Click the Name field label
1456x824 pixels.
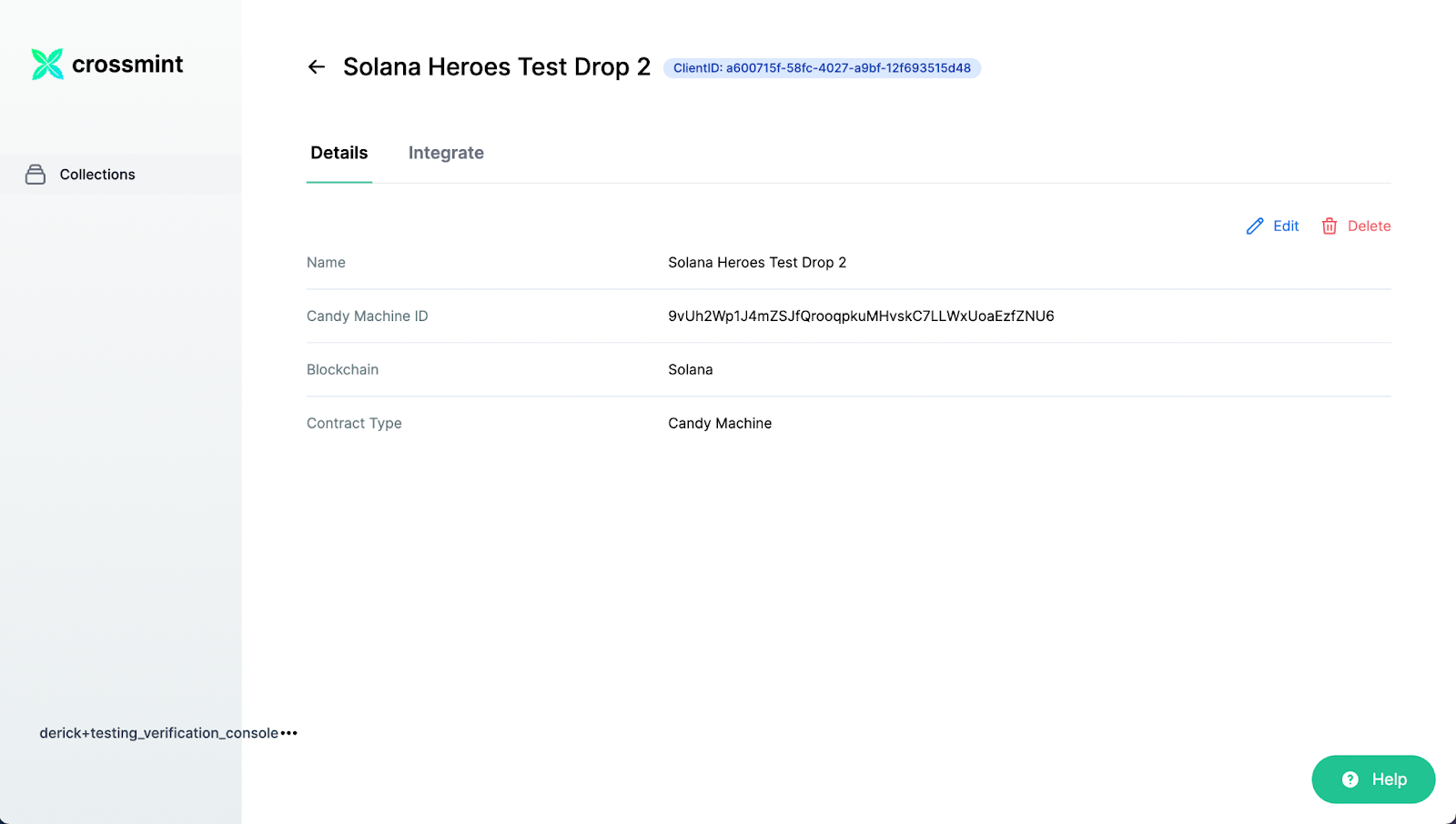click(x=326, y=263)
